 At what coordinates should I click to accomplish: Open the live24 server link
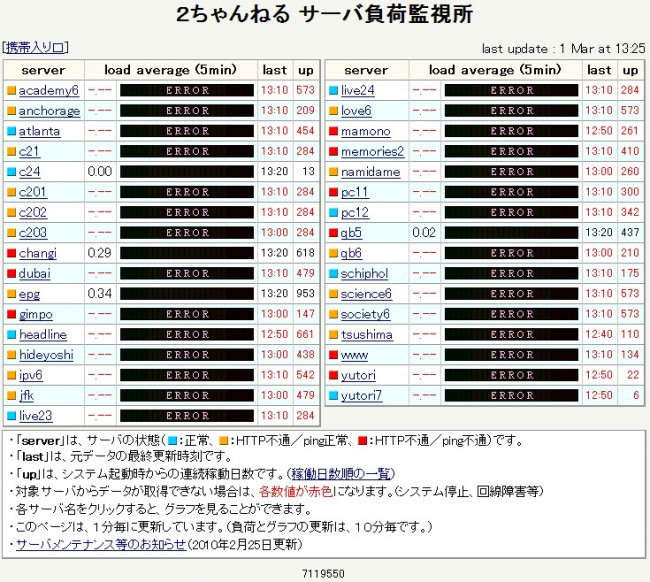pos(358,90)
